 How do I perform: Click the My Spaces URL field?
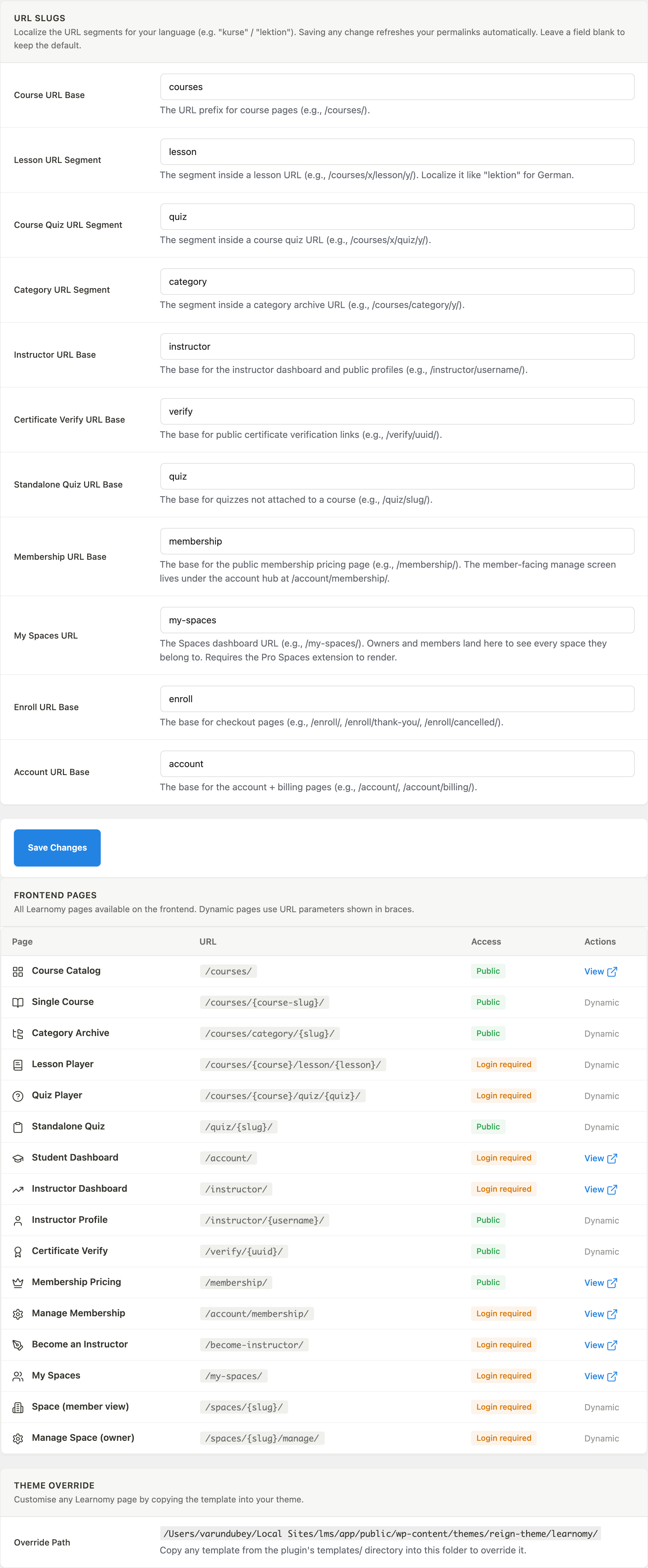click(397, 620)
